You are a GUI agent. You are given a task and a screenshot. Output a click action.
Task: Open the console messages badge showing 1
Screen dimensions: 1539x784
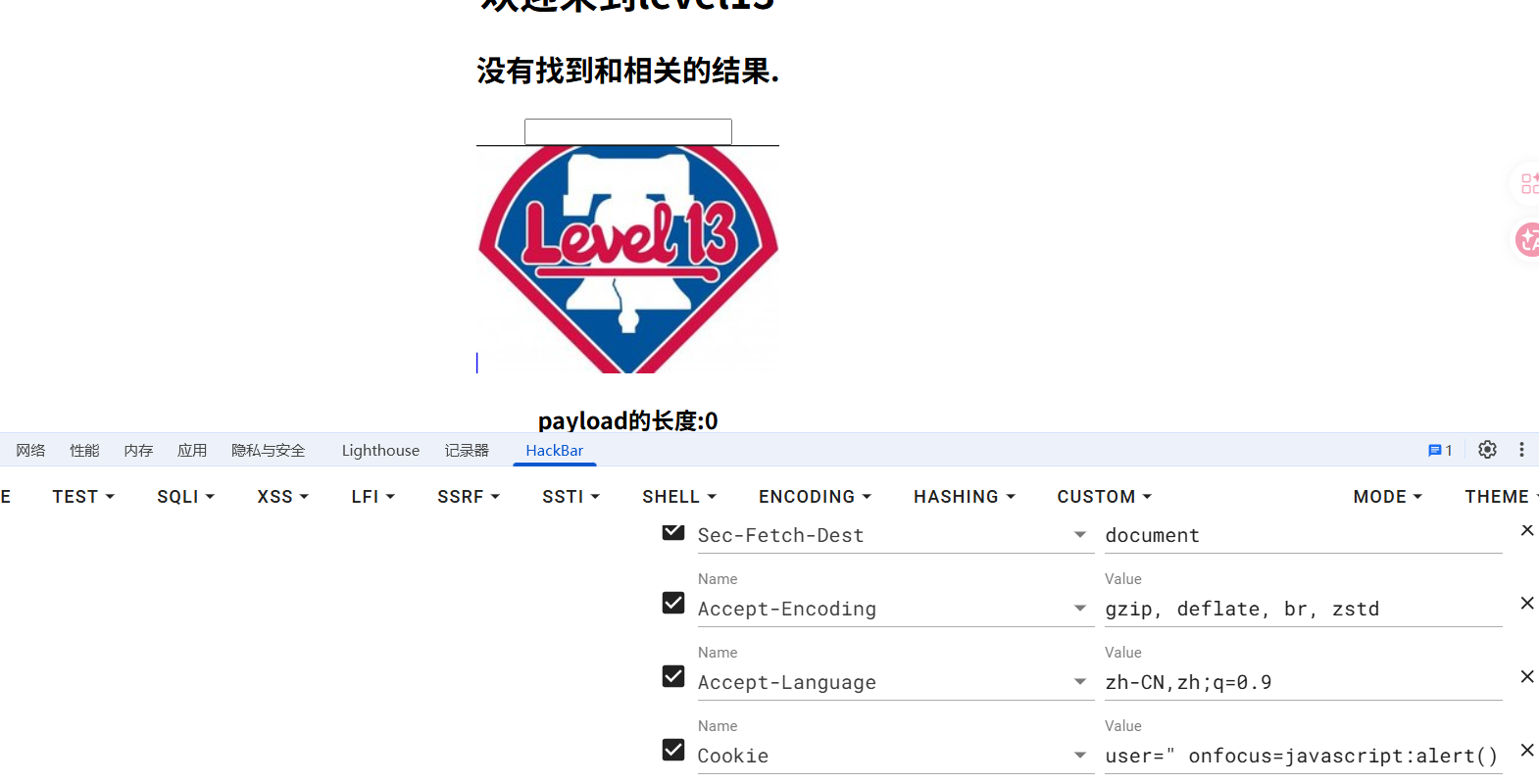pyautogui.click(x=1440, y=451)
